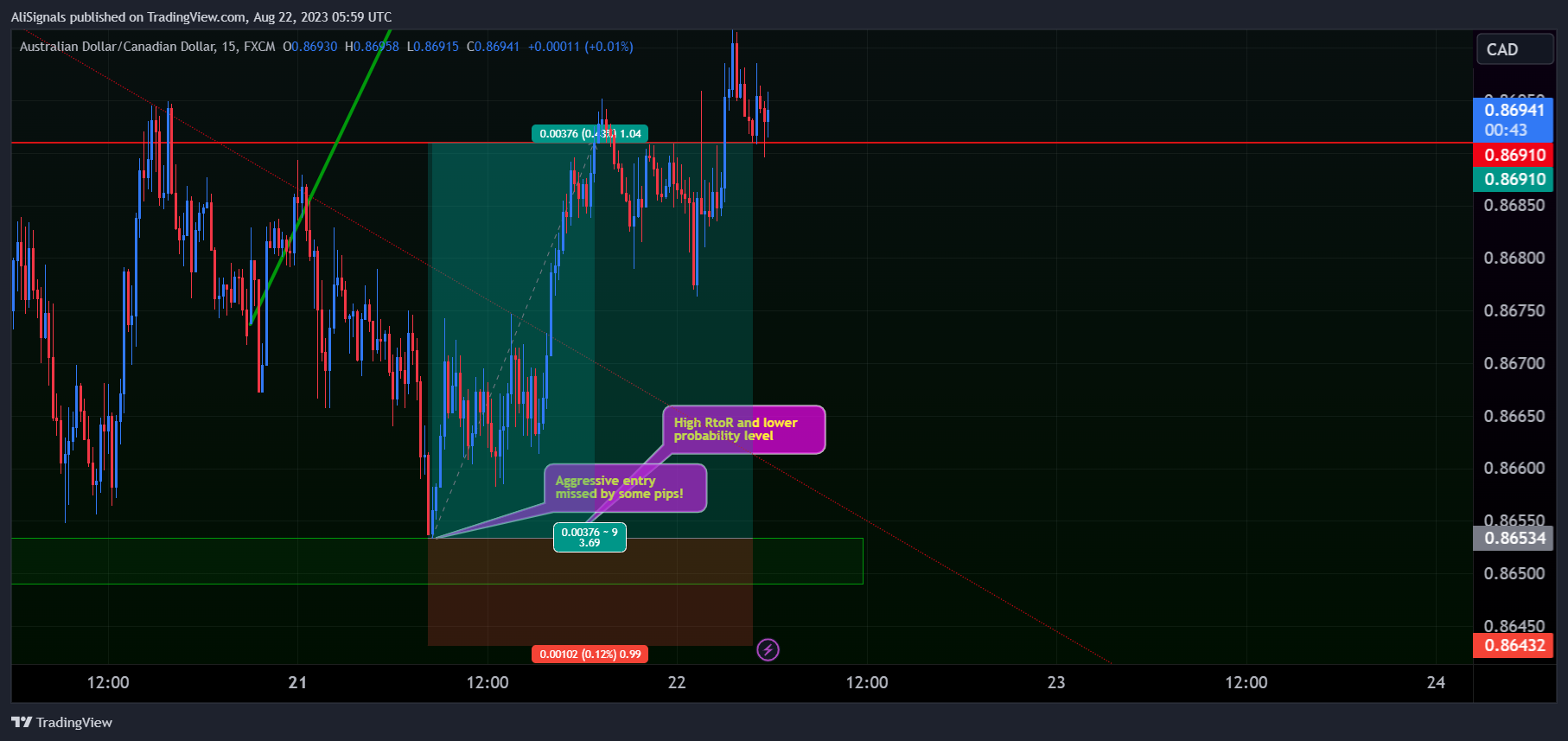Click the 'High RtoR and lower probability level' callout
1568x741 pixels.
tap(744, 430)
